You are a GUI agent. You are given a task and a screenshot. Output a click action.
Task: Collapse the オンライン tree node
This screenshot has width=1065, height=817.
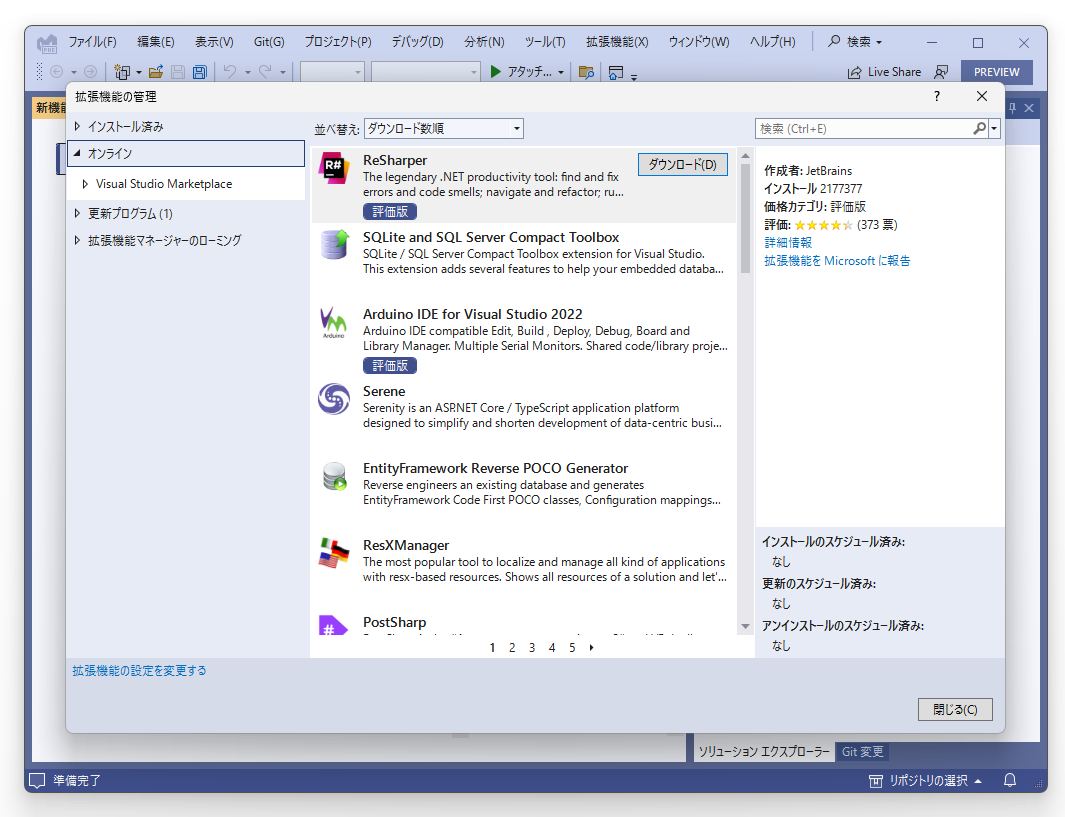point(77,153)
